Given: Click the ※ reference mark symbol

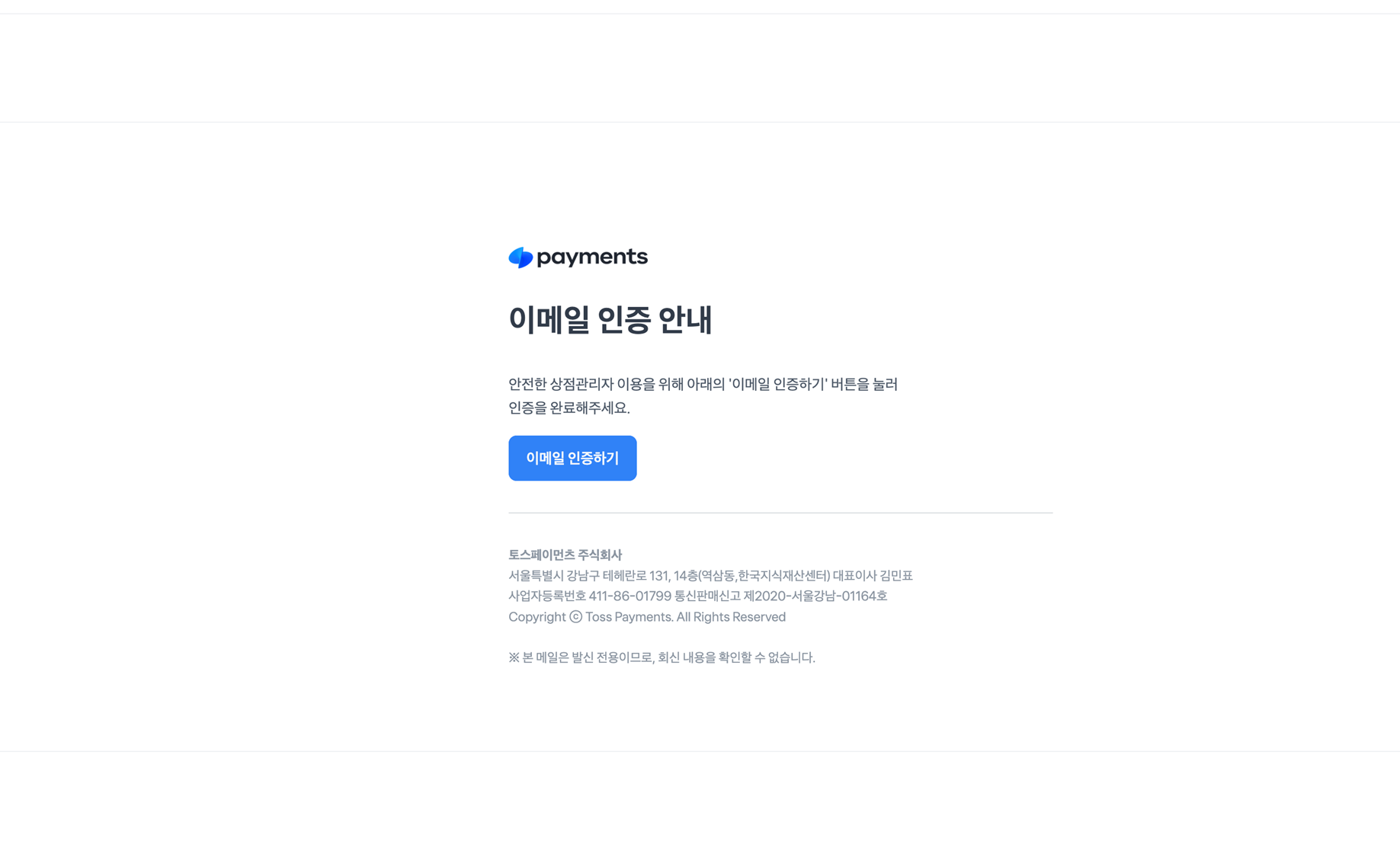Looking at the screenshot, I should 514,657.
